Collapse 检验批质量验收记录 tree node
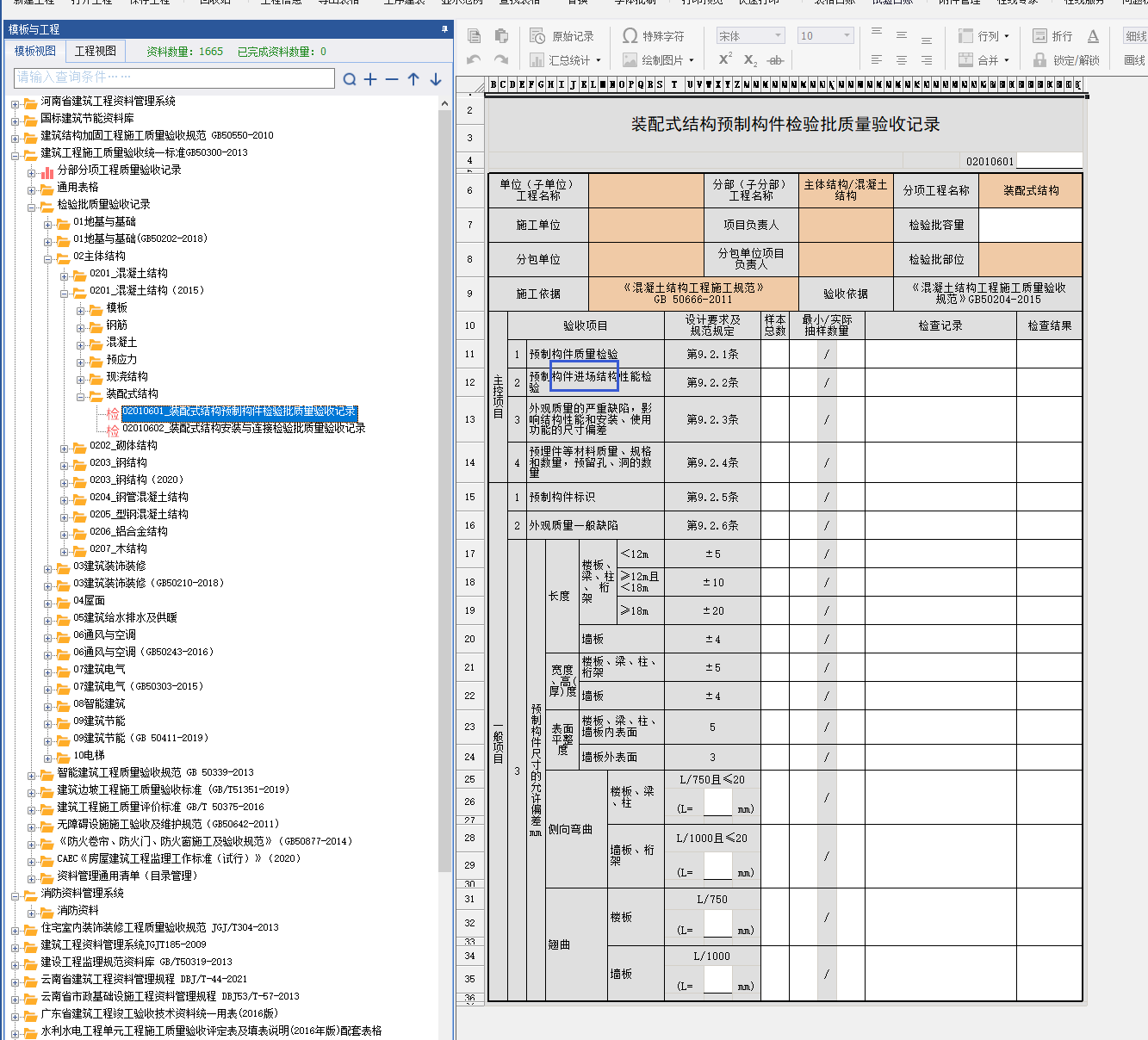The height and width of the screenshot is (1040, 1148). tap(32, 207)
